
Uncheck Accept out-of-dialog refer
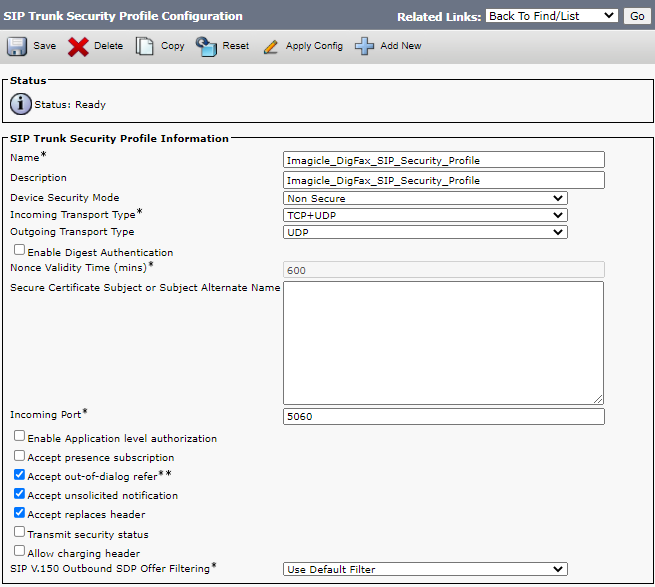[20, 475]
